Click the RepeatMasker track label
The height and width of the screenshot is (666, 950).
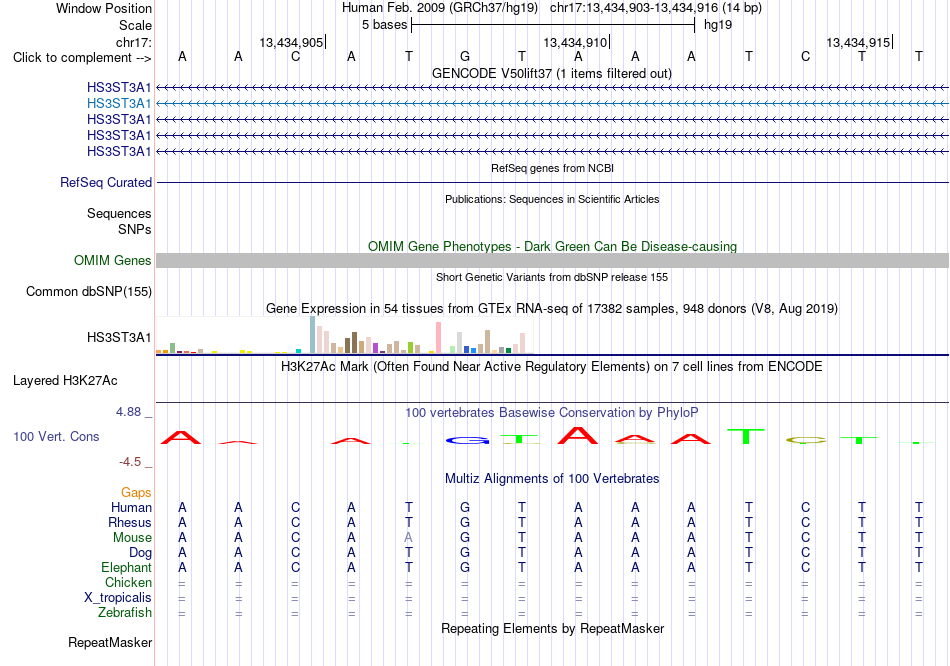(x=110, y=642)
